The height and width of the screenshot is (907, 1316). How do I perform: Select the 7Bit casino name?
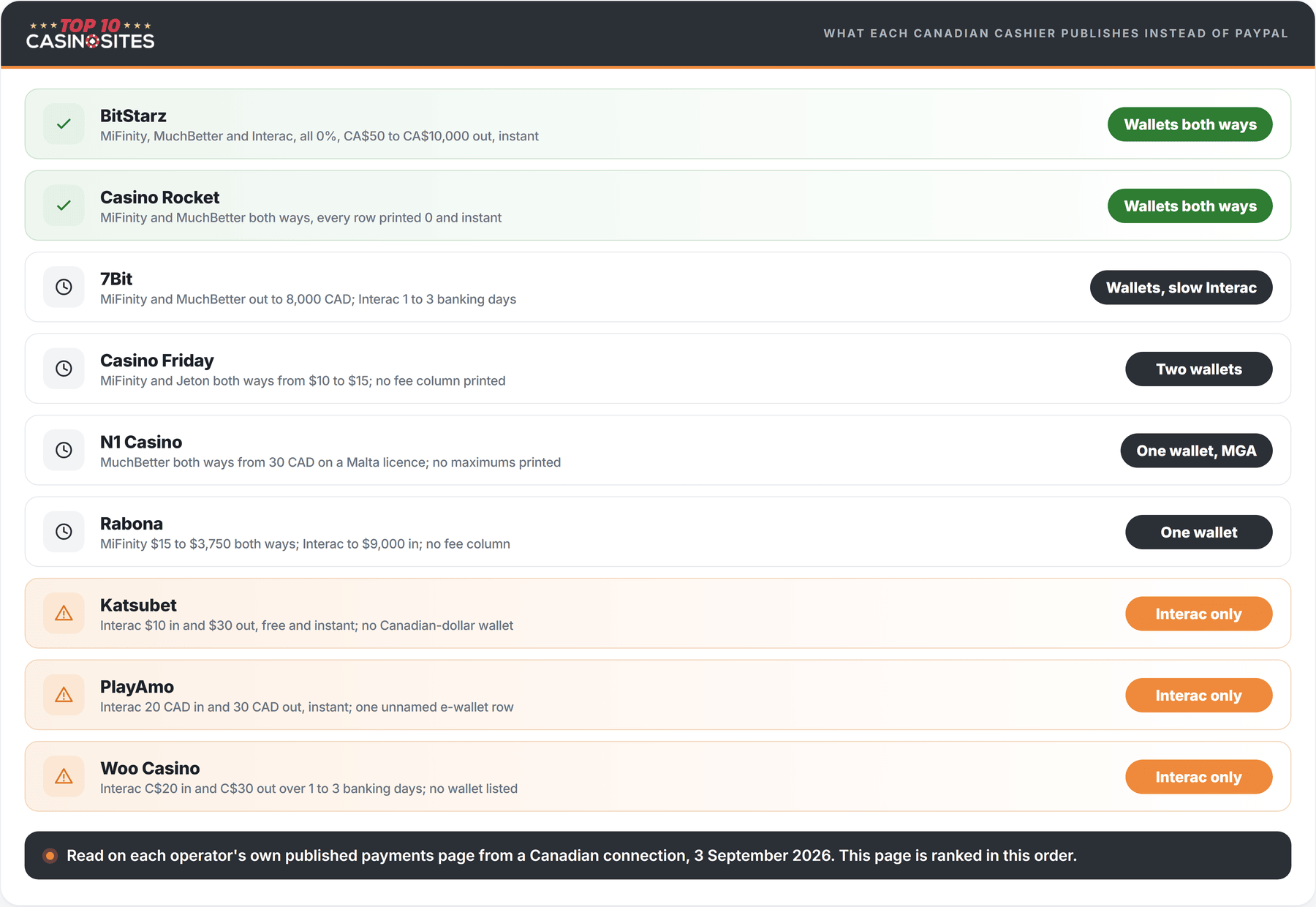click(116, 279)
